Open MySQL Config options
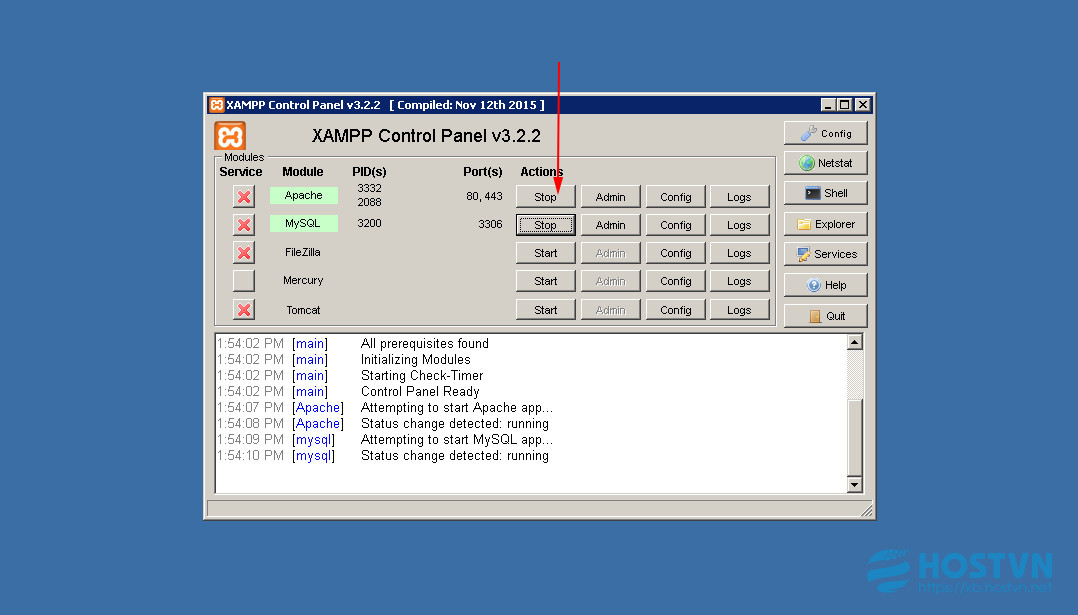 [x=676, y=225]
